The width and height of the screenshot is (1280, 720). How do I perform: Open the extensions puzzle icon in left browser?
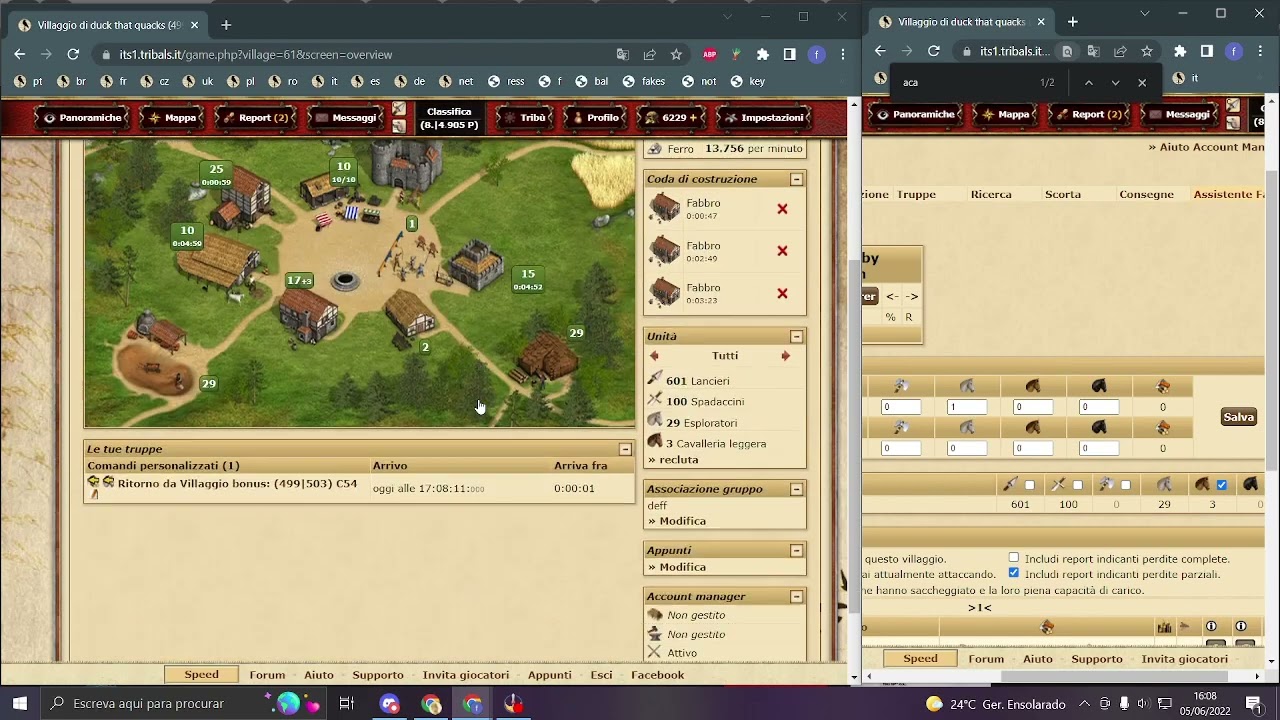click(x=763, y=54)
